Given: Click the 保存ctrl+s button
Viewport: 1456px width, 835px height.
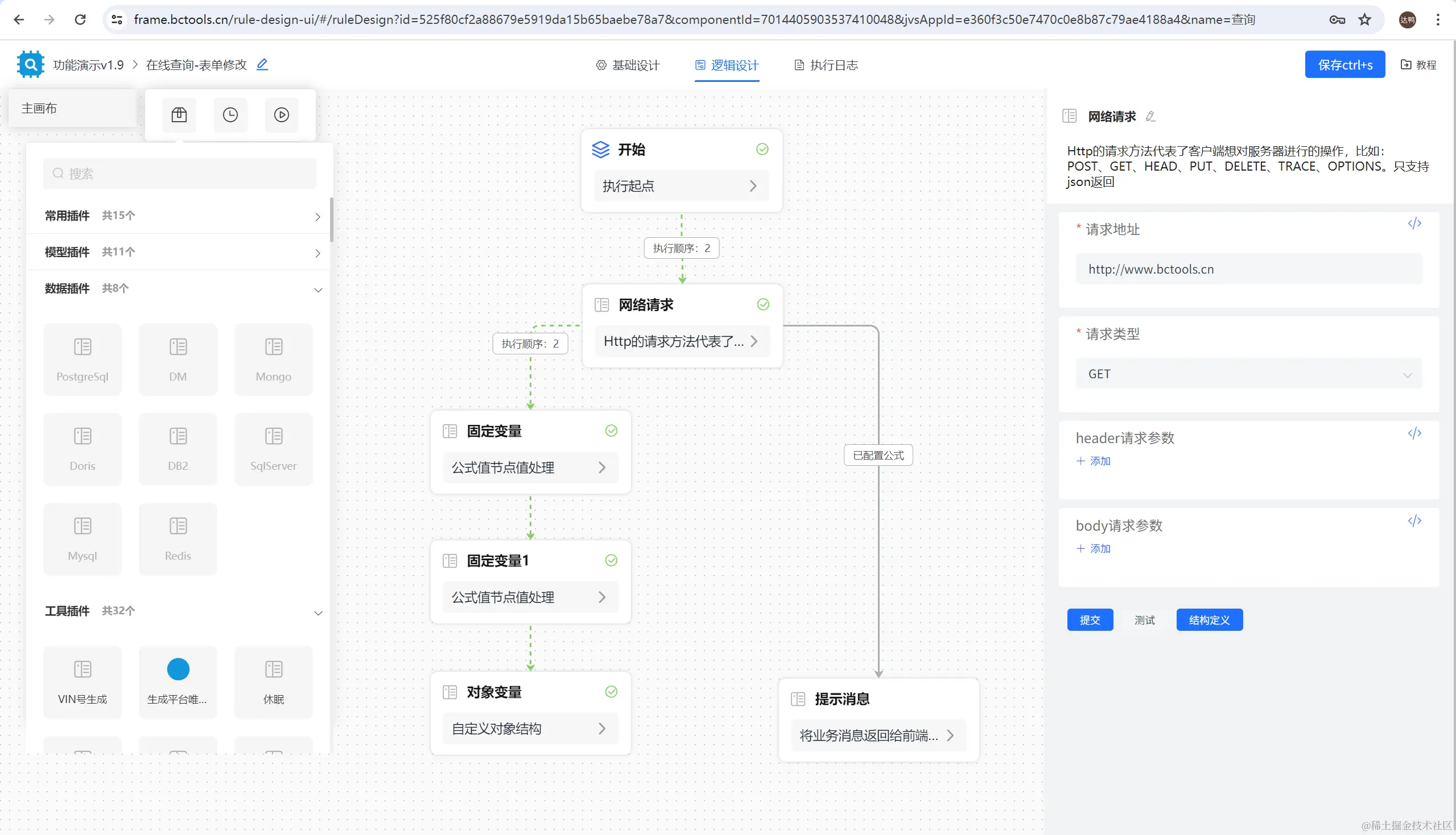Looking at the screenshot, I should pyautogui.click(x=1344, y=65).
